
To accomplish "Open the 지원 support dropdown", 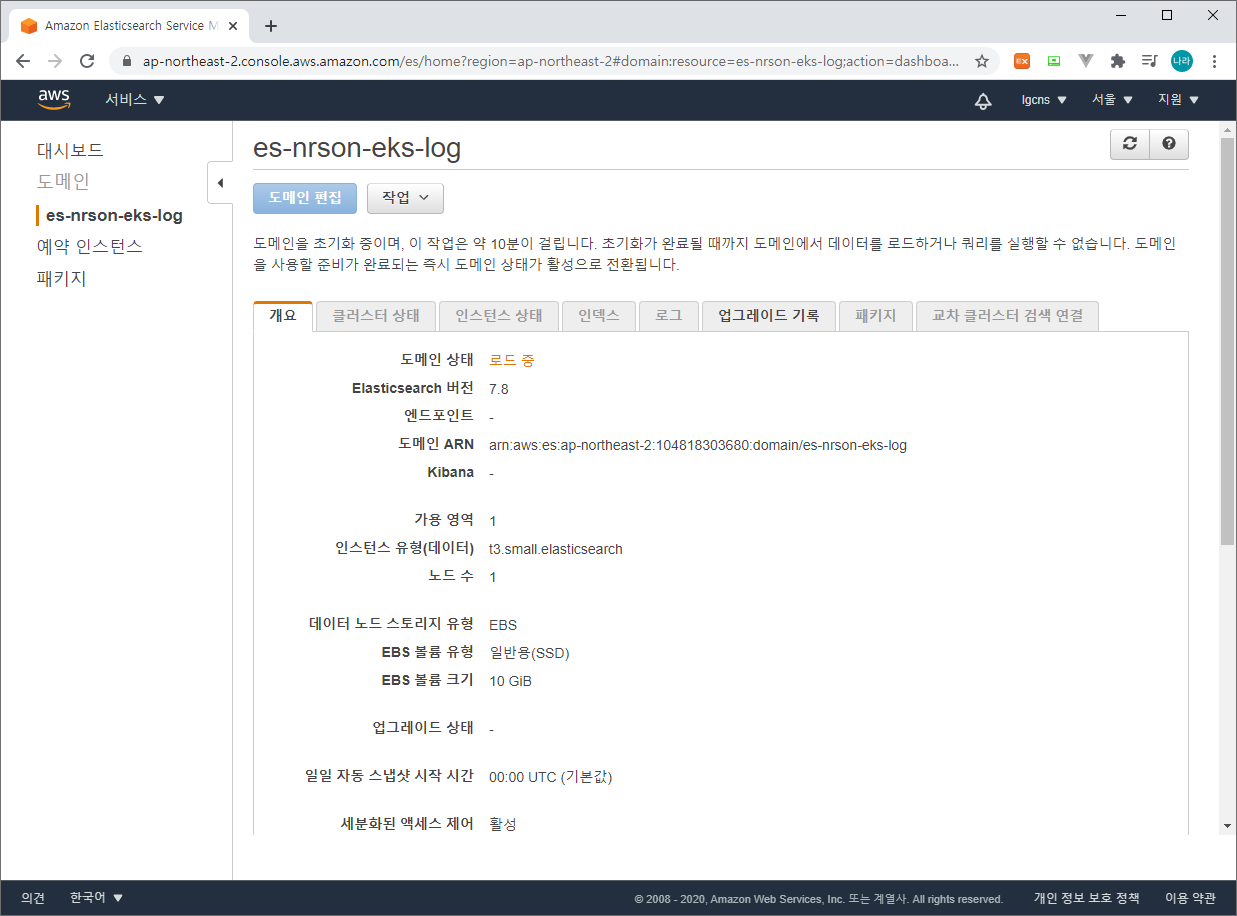I will tap(1178, 100).
